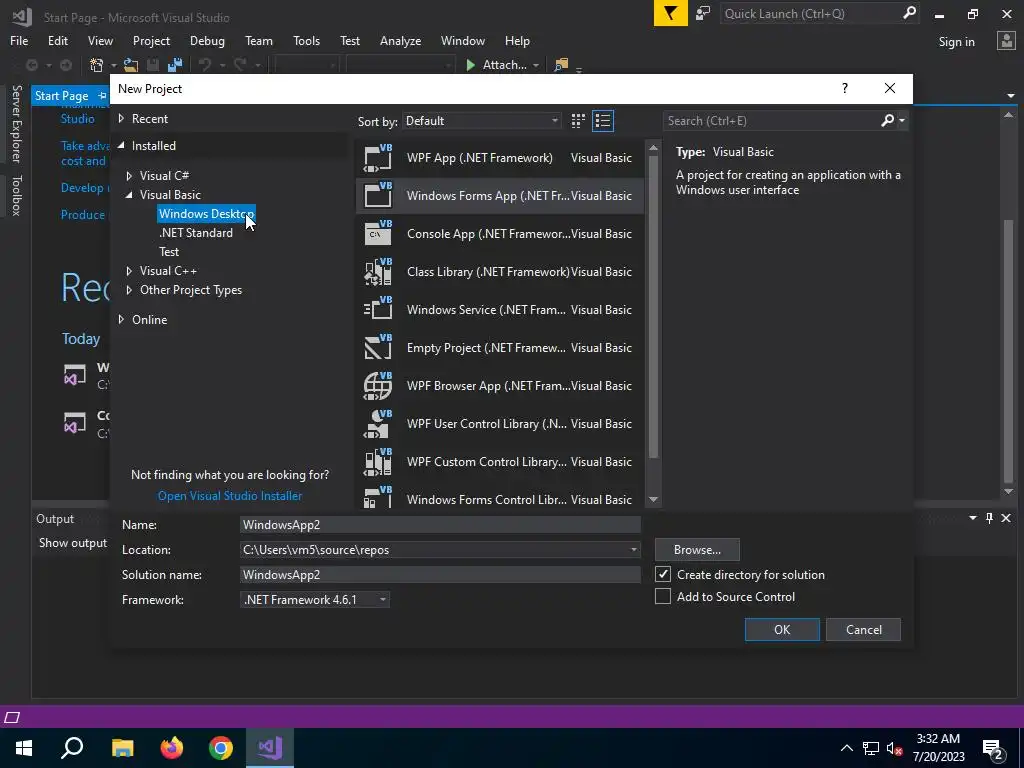Open File Explorer from the taskbar
Screen dimensions: 1024x768
tap(122, 748)
